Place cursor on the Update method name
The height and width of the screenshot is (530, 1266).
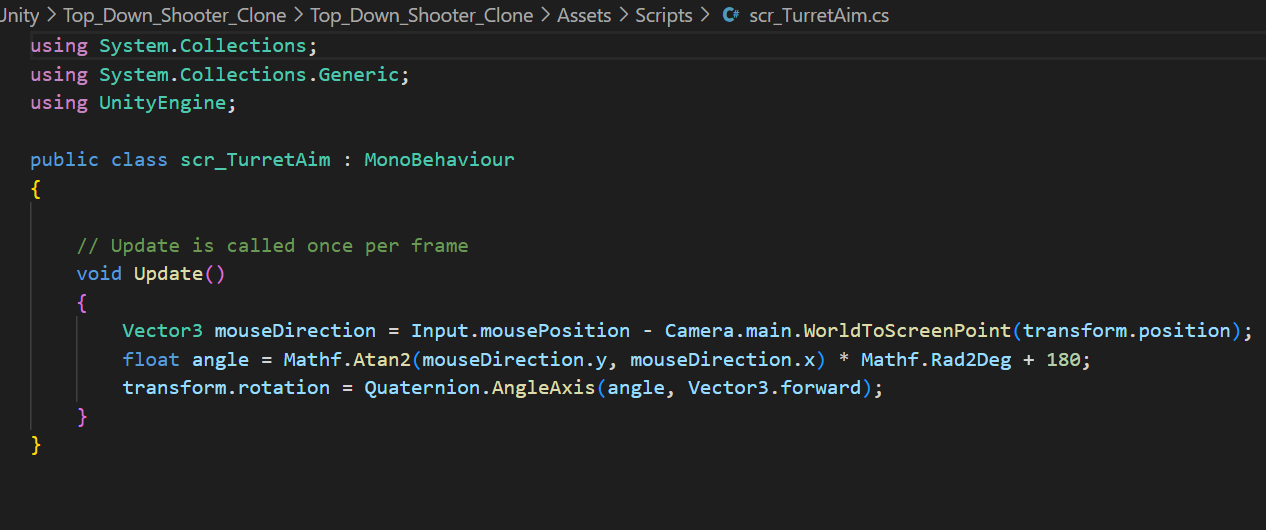168,274
